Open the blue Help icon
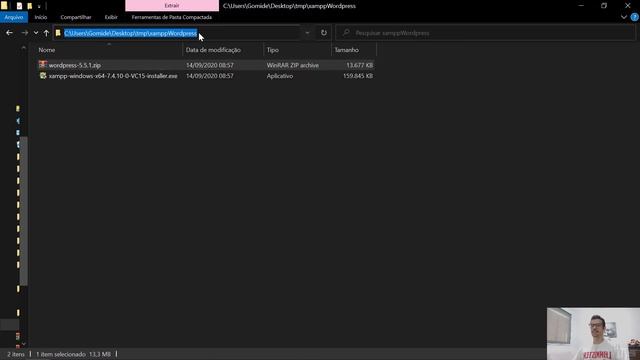Viewport: 640px width, 360px height. 635,17
